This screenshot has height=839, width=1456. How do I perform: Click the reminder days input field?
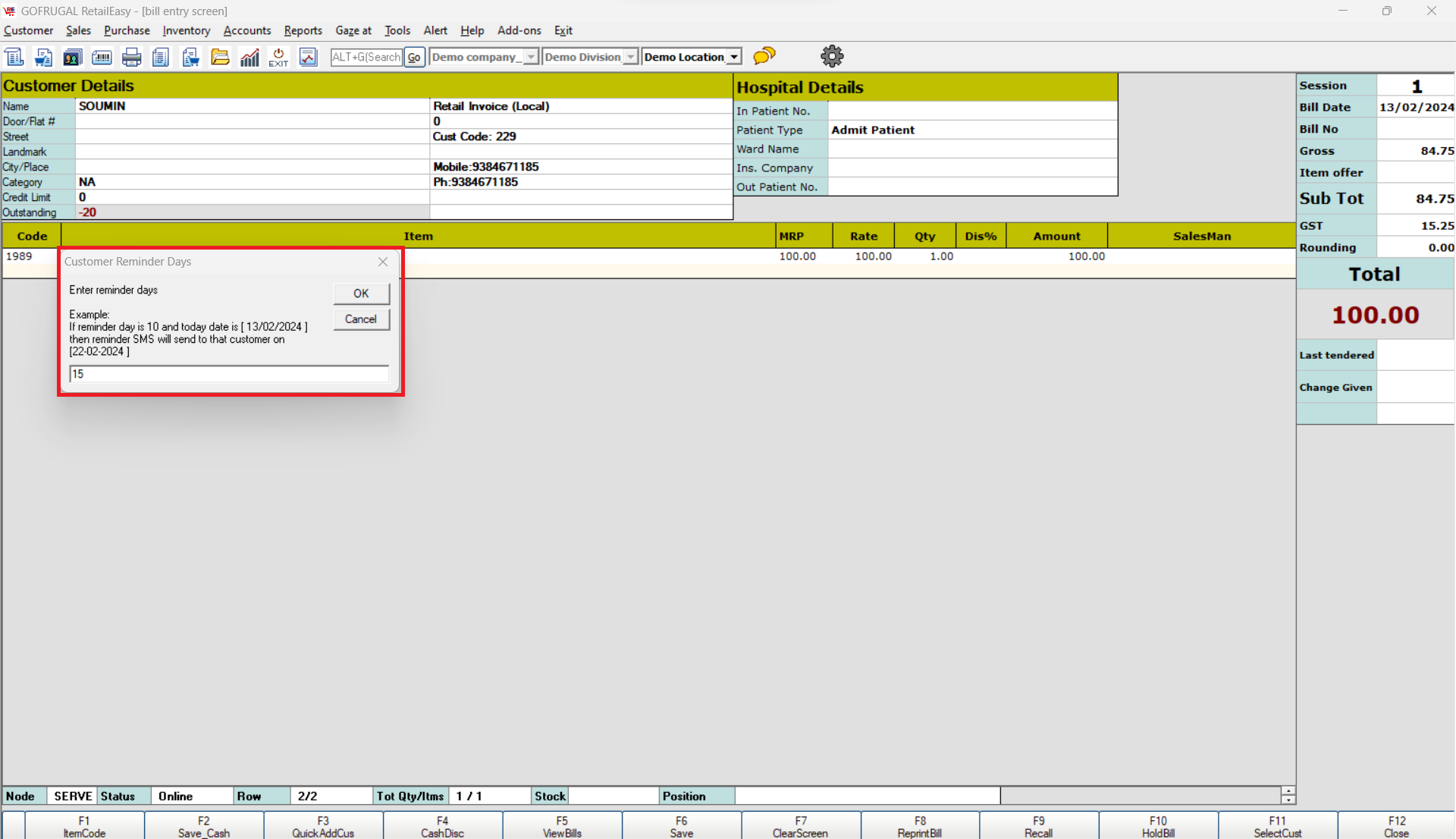pos(228,374)
